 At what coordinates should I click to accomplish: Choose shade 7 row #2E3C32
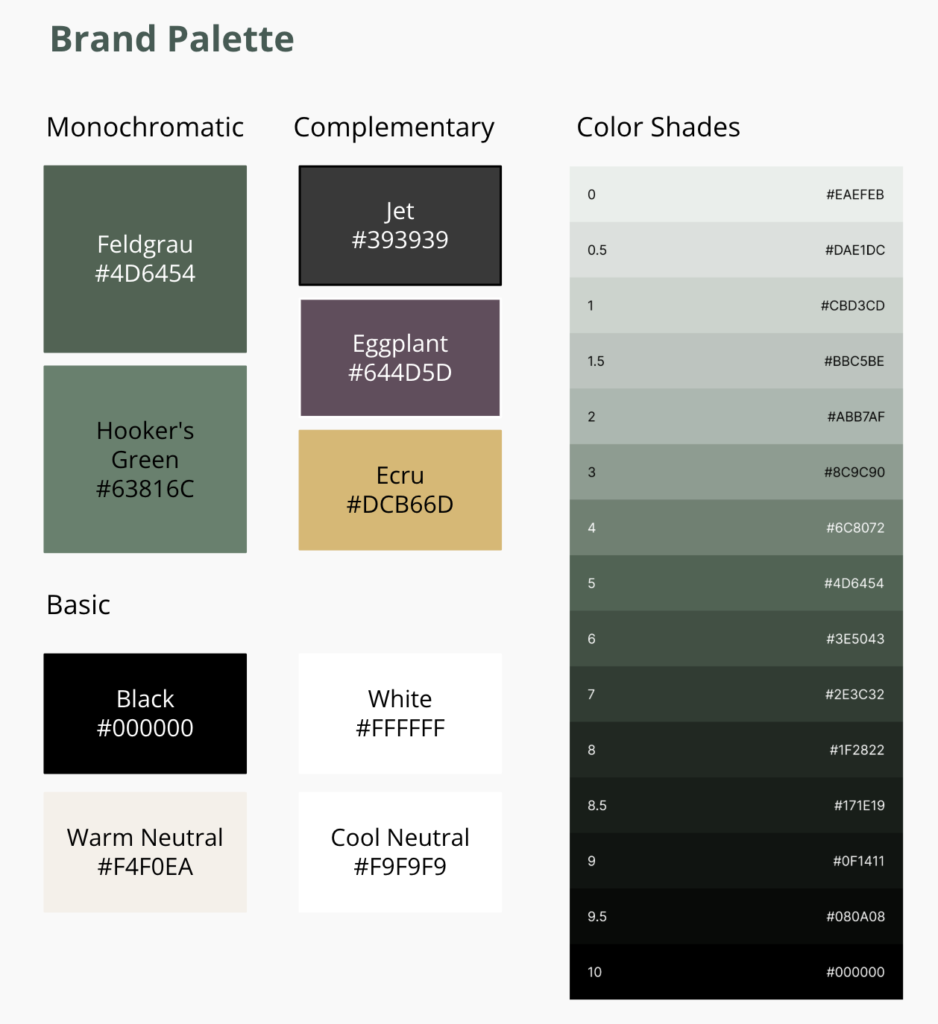736,694
